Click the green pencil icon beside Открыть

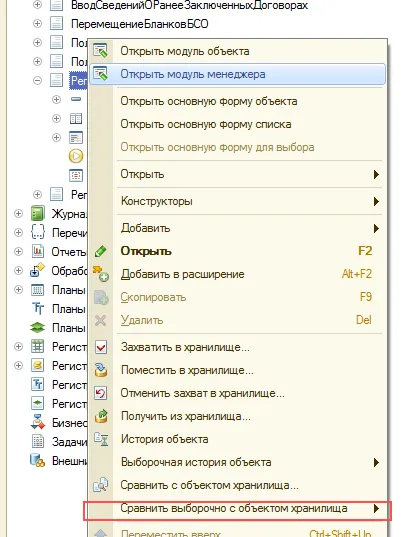coord(100,251)
